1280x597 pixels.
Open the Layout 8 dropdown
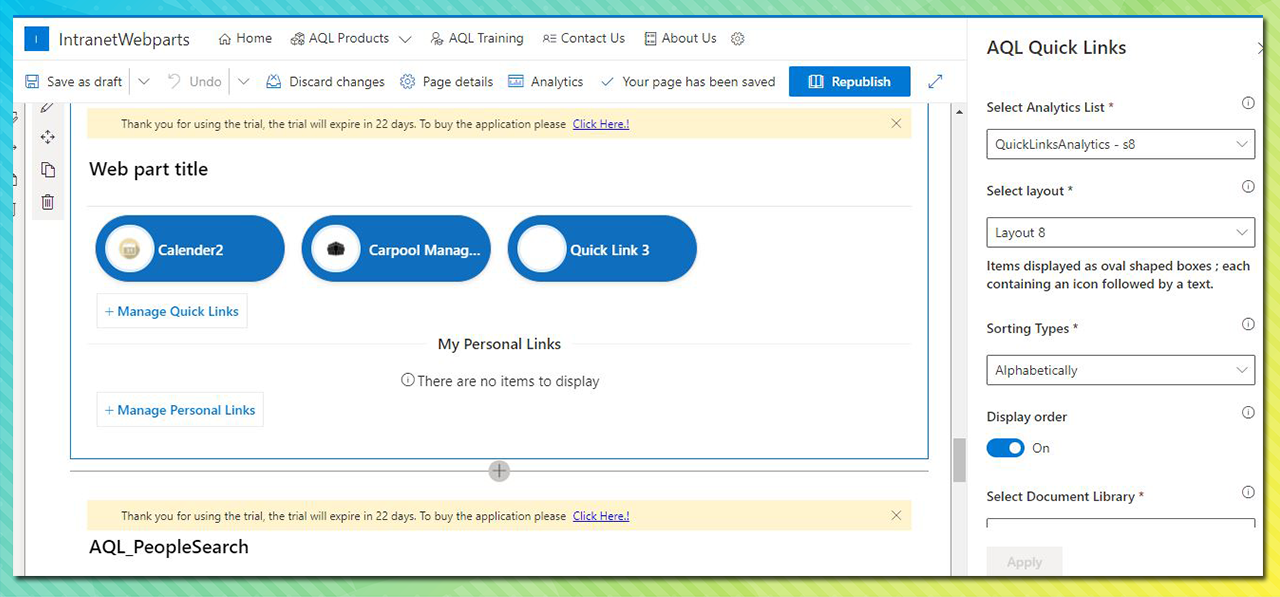click(x=1120, y=232)
